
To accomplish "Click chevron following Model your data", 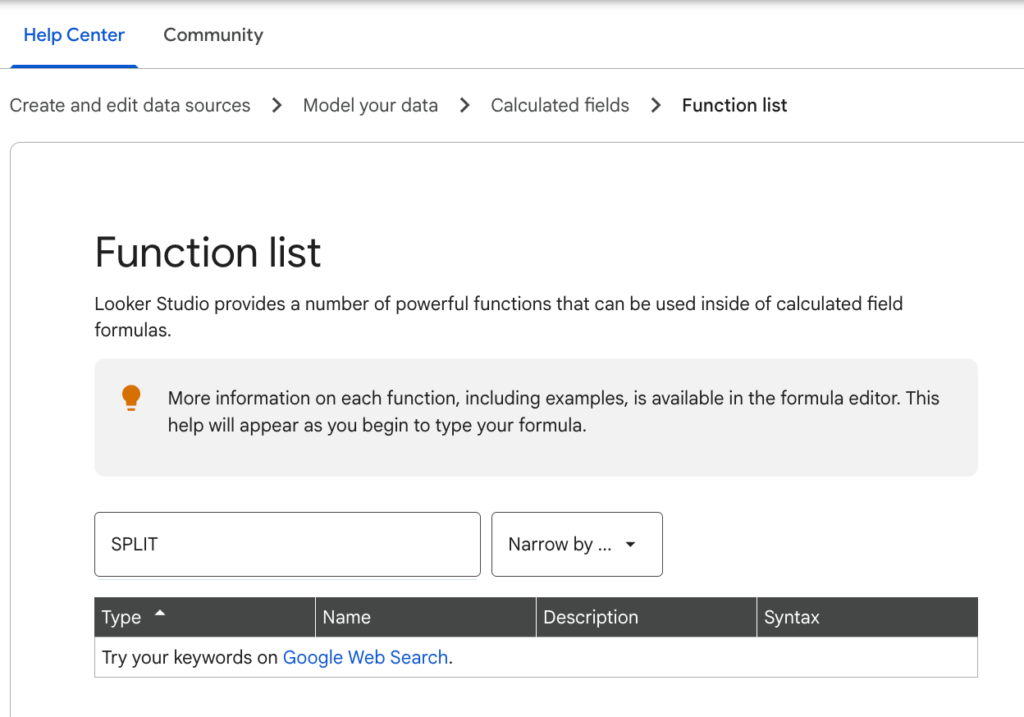I will [464, 105].
